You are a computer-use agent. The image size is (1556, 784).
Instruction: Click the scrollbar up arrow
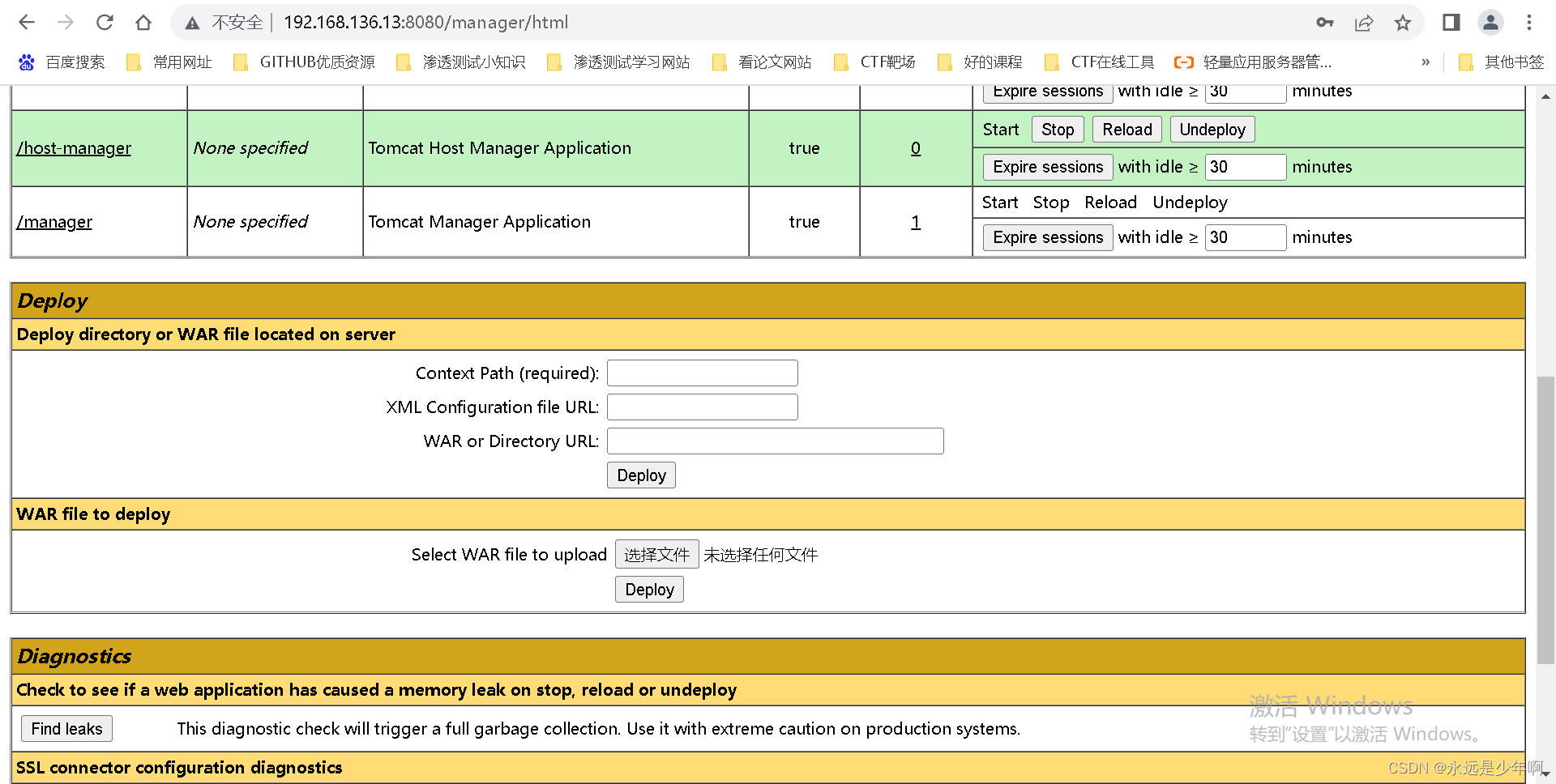coord(1545,96)
